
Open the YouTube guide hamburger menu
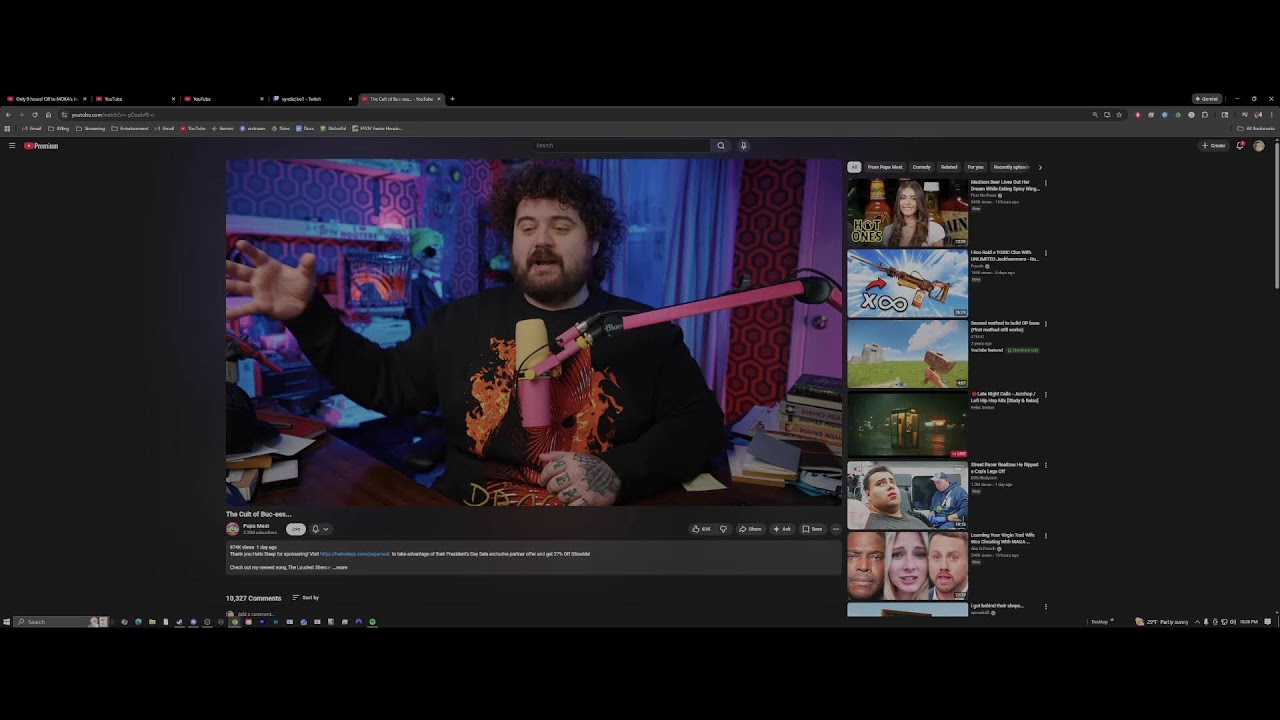click(x=12, y=146)
